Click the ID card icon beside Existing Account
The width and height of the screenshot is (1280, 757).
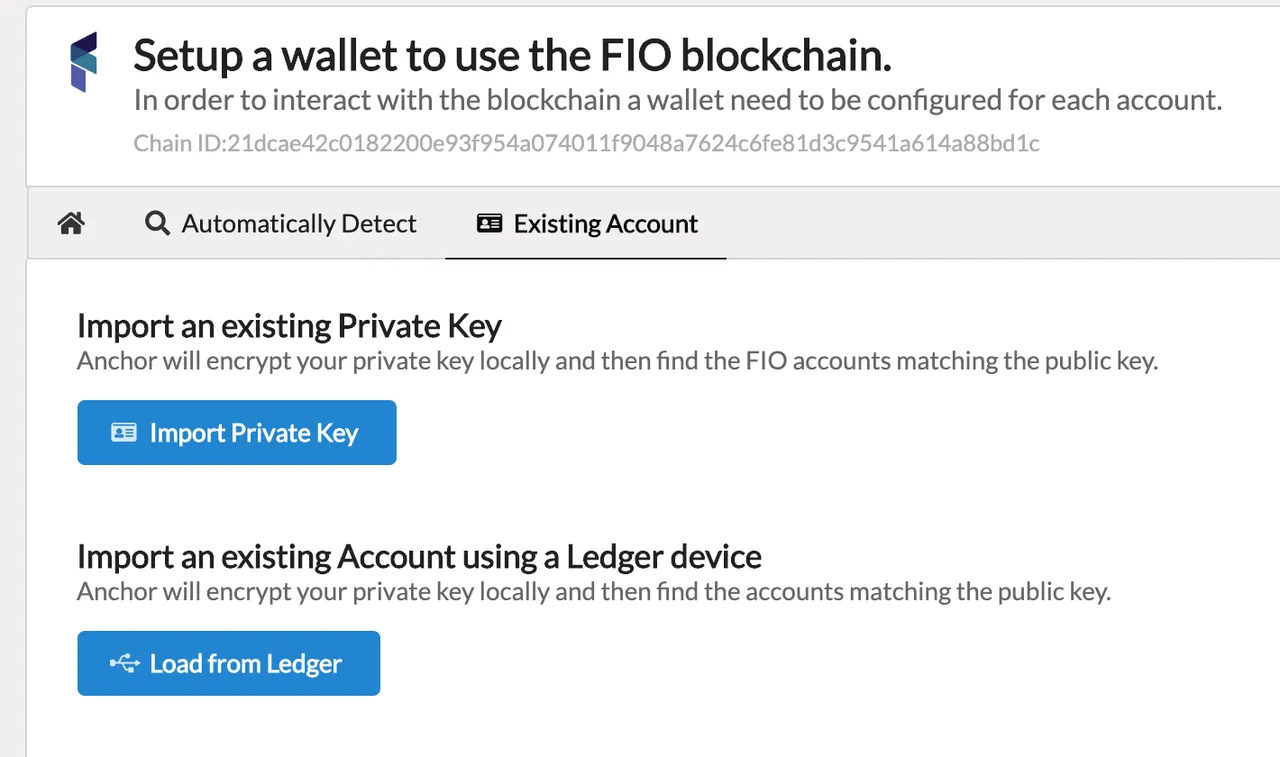click(x=489, y=223)
